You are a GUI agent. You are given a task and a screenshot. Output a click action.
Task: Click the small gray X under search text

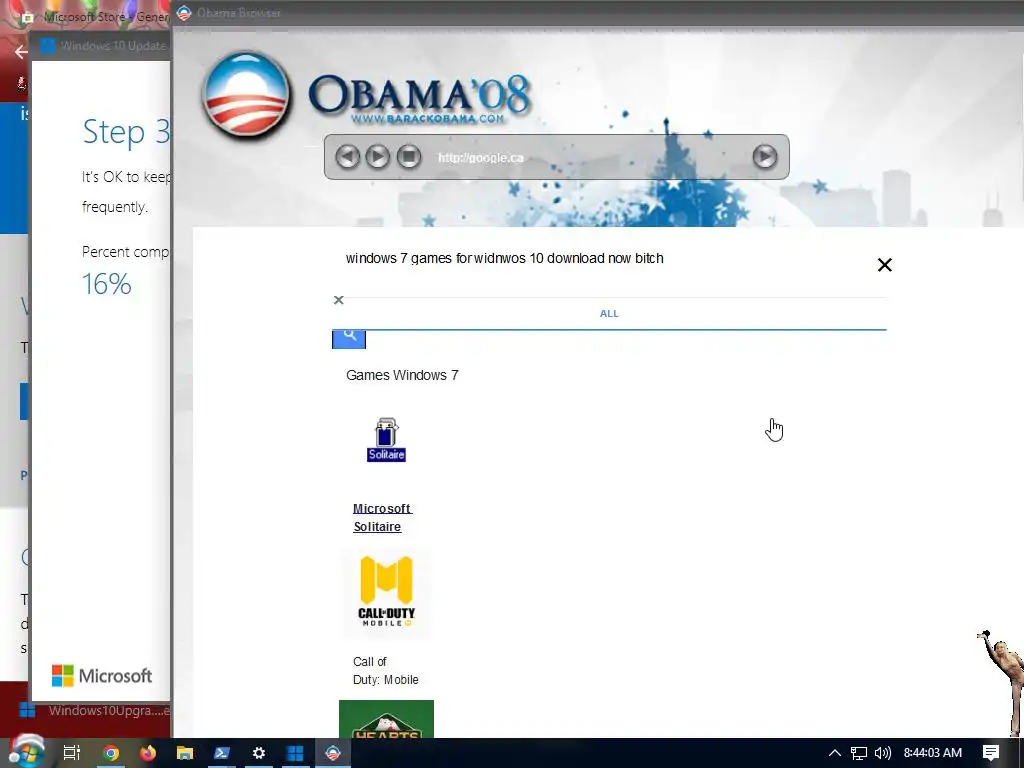[x=338, y=300]
